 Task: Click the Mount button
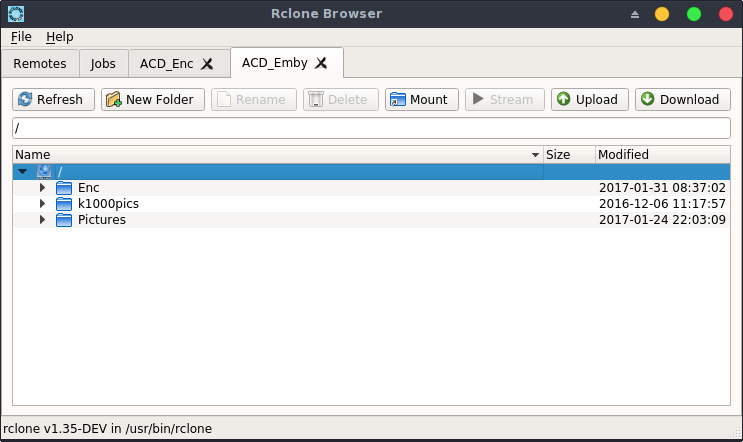pos(422,99)
